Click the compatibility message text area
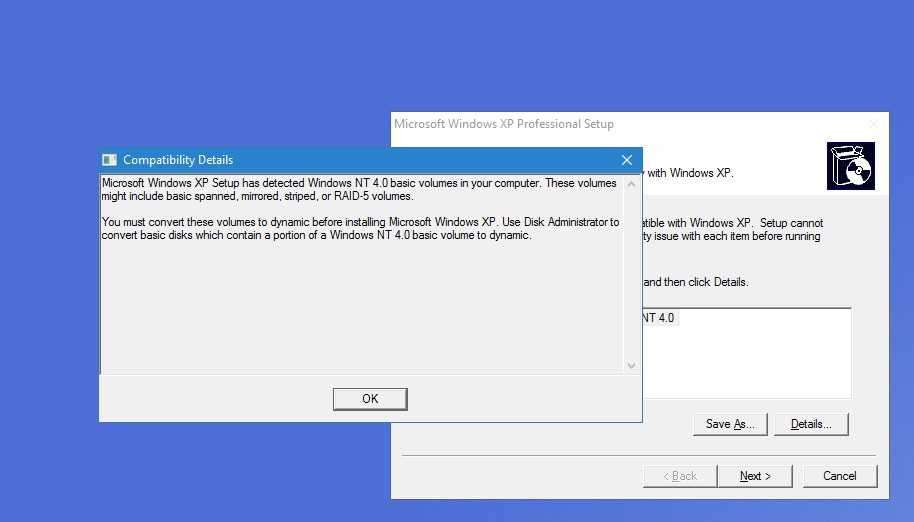Image resolution: width=914 pixels, height=522 pixels. click(x=362, y=274)
